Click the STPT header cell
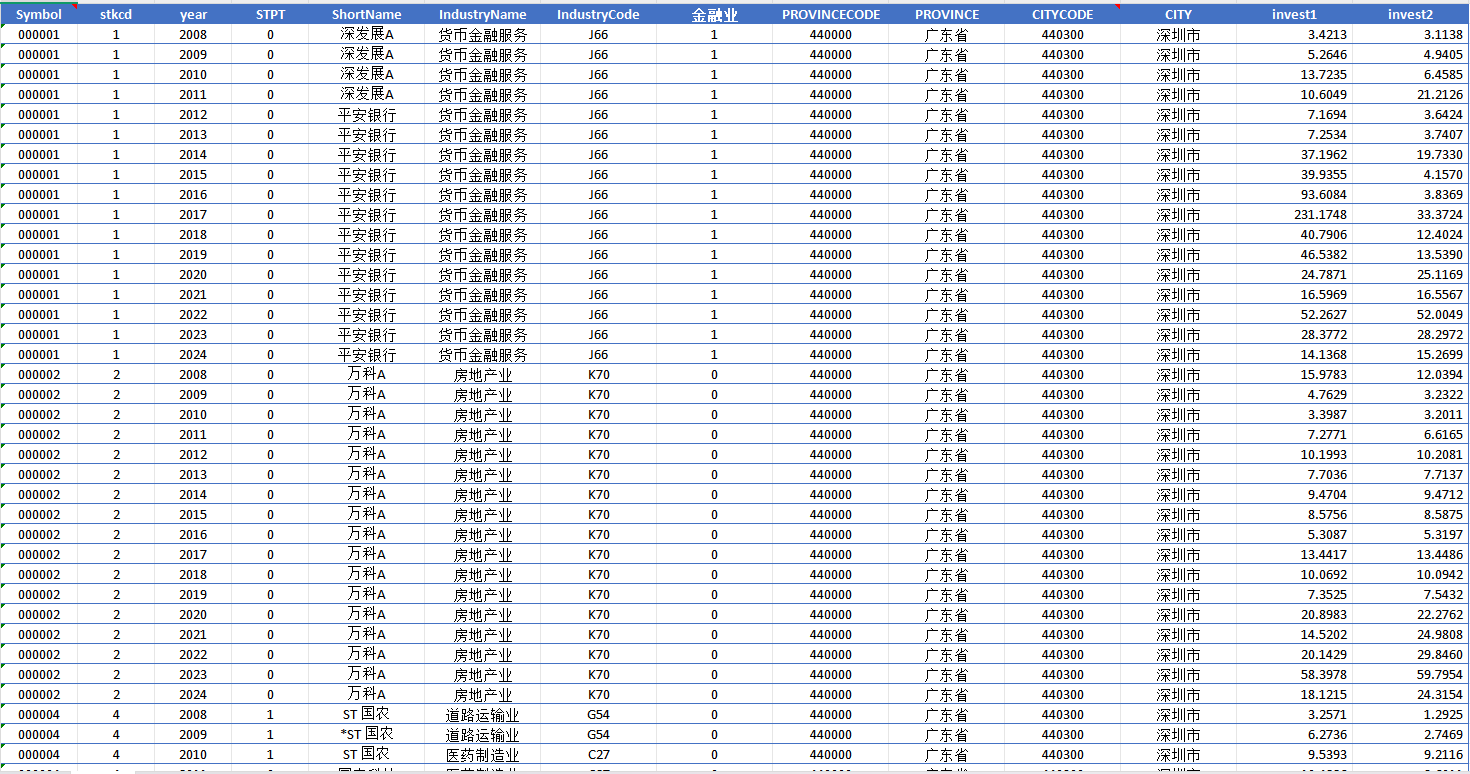This screenshot has width=1470, height=774. click(270, 15)
